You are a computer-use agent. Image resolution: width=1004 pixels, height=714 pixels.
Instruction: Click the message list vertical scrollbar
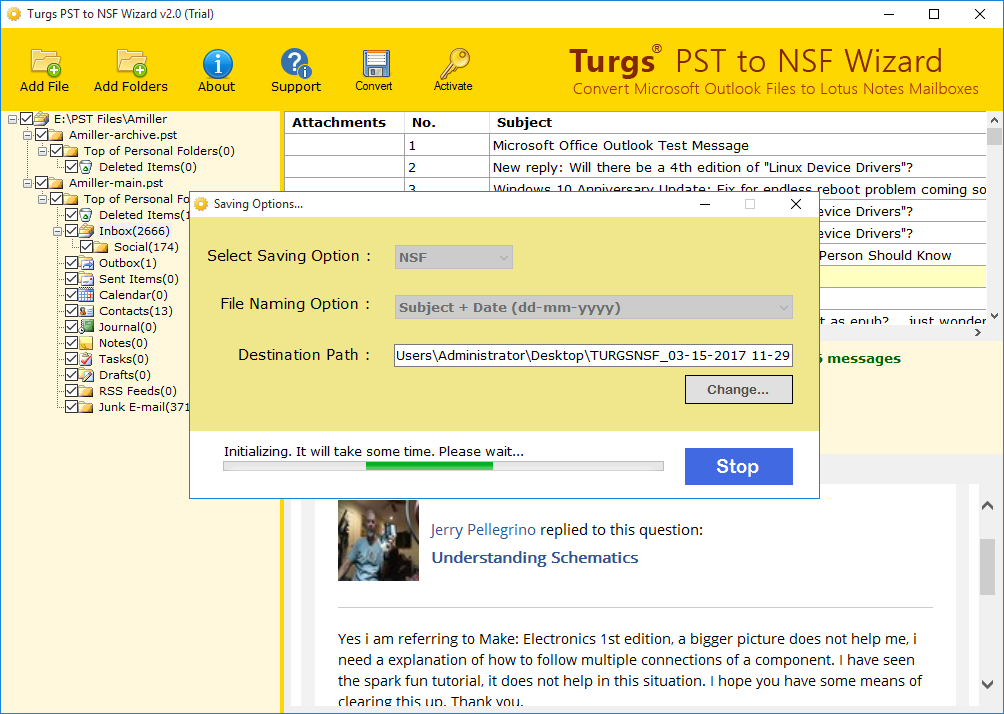click(x=994, y=218)
